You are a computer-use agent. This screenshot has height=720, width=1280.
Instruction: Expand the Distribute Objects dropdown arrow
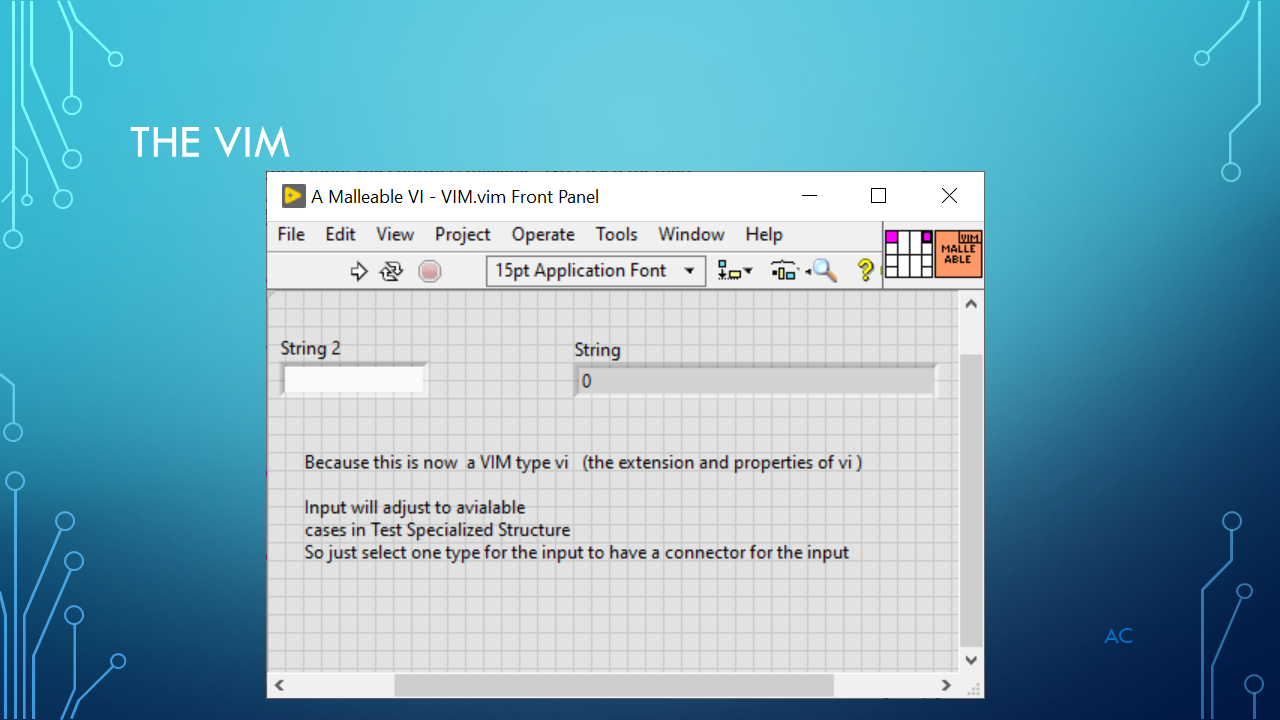click(x=798, y=270)
